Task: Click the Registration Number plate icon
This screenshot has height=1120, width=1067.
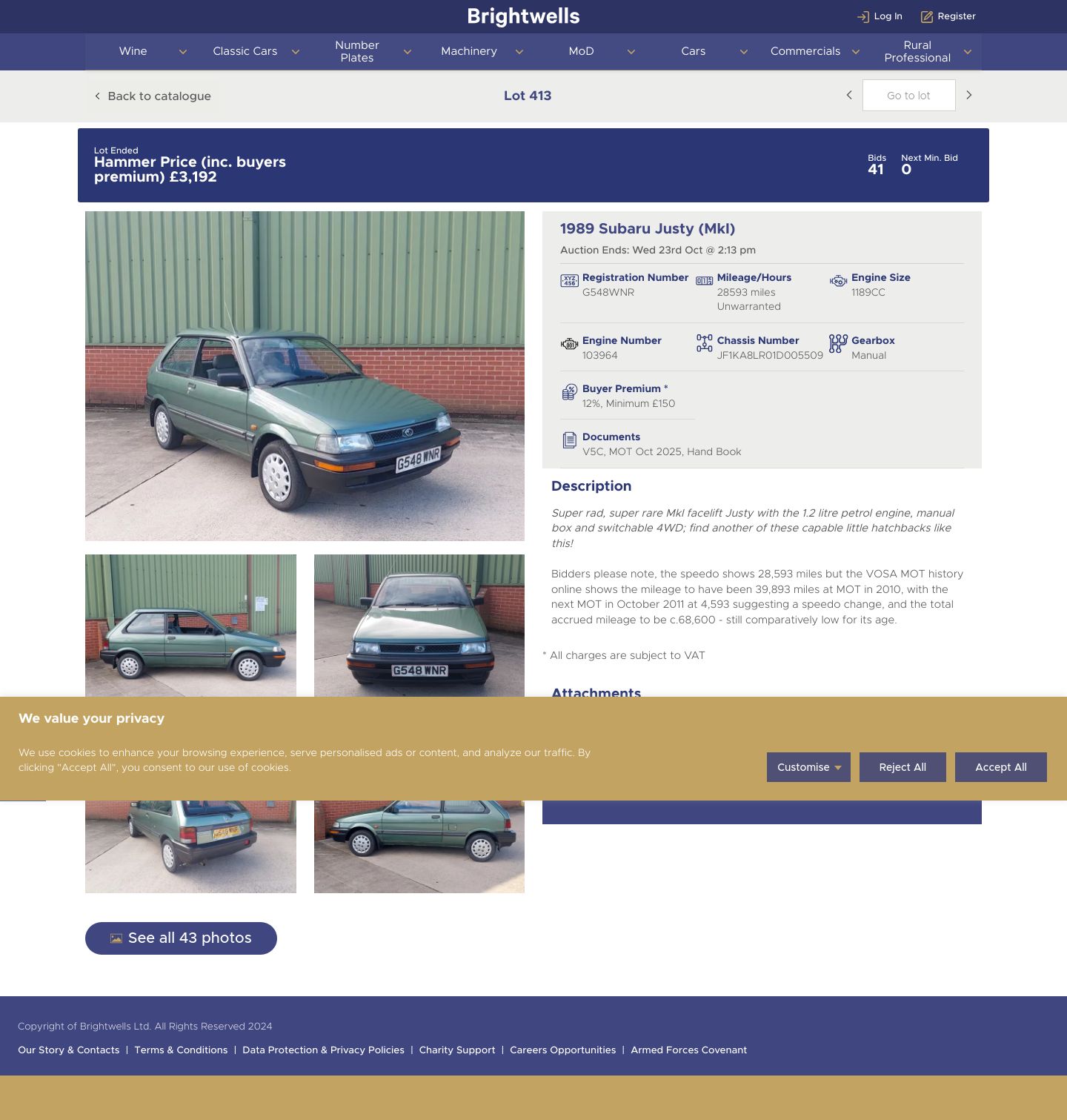Action: tap(569, 281)
